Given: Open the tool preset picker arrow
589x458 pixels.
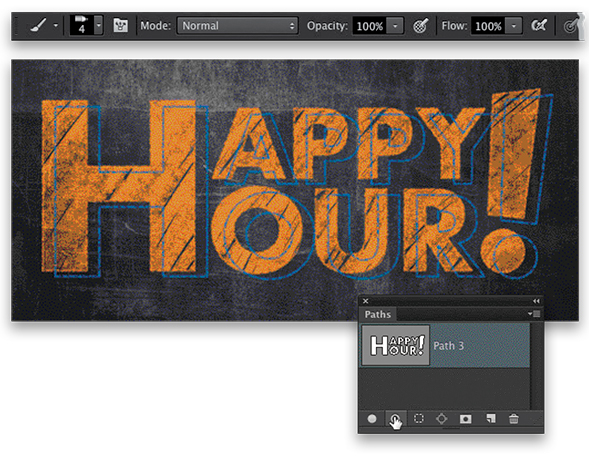Looking at the screenshot, I should click(56, 26).
